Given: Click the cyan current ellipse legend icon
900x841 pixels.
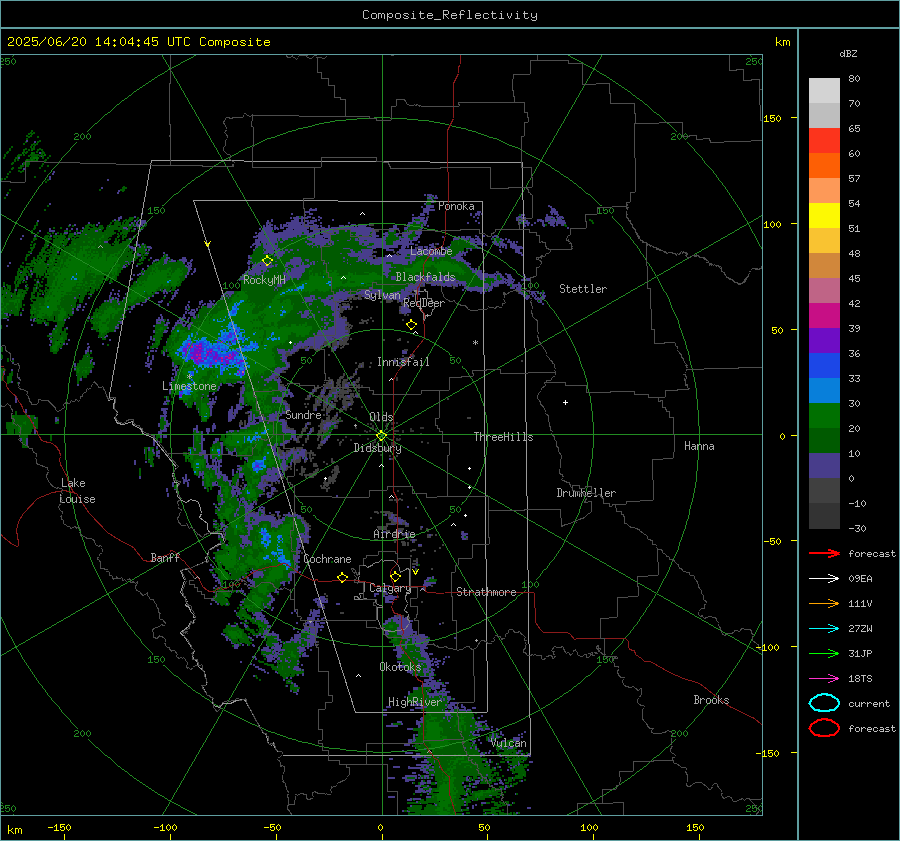Looking at the screenshot, I should pyautogui.click(x=824, y=703).
